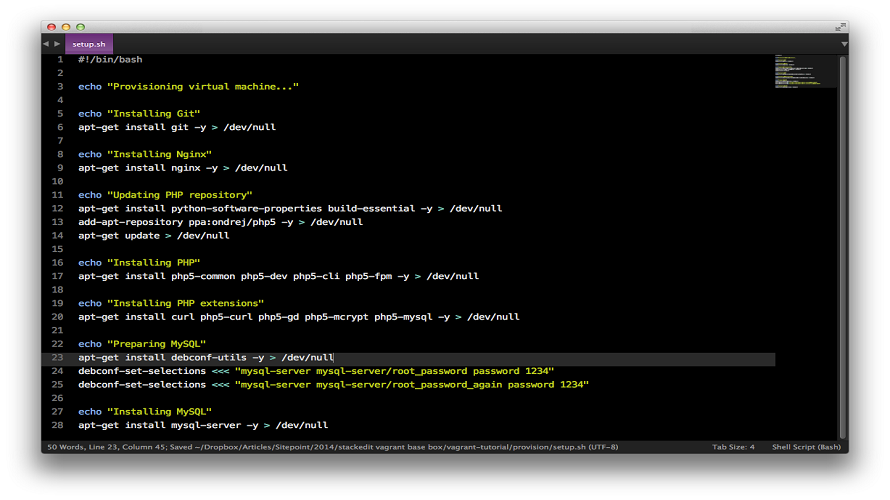Click the "Installing Git" echo line
The width and height of the screenshot is (890, 500).
click(139, 114)
